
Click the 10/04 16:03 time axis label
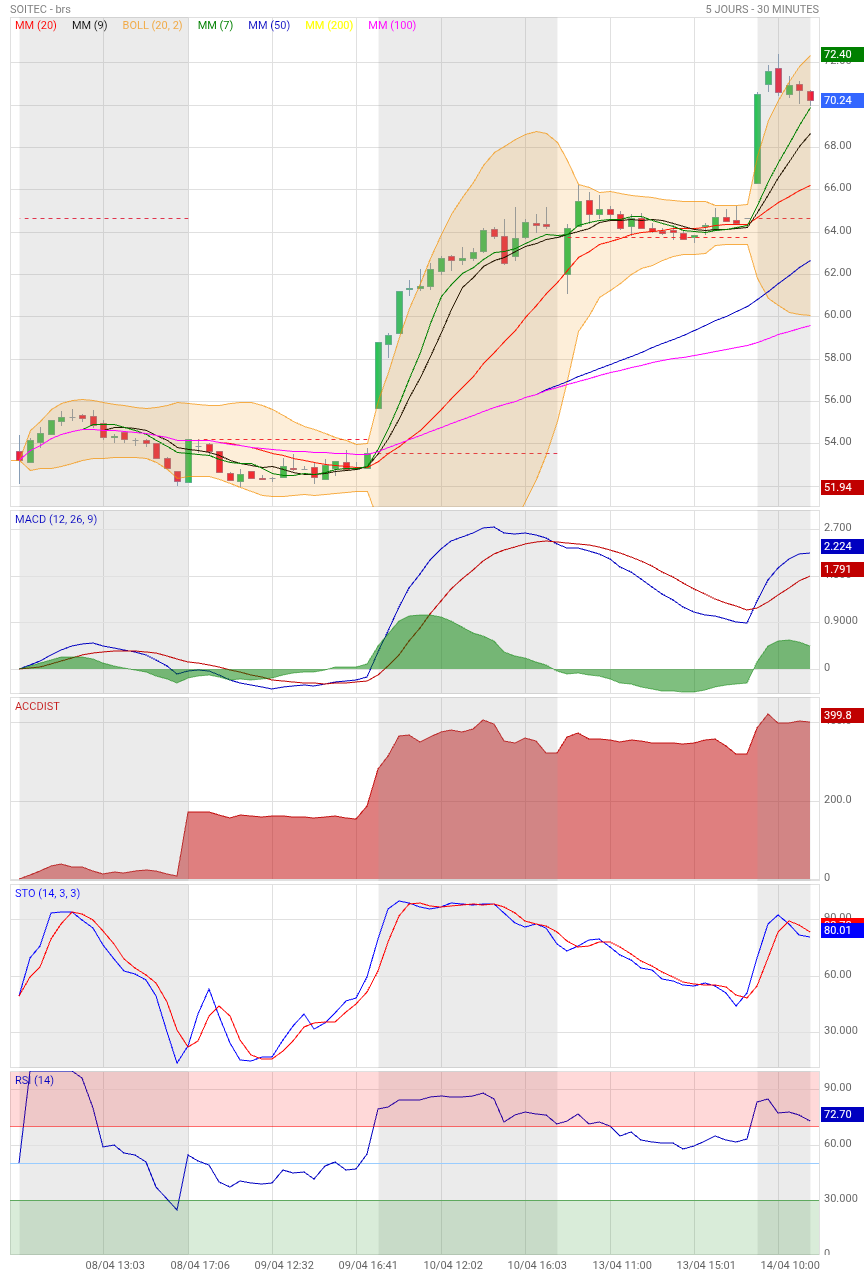pos(537,1265)
